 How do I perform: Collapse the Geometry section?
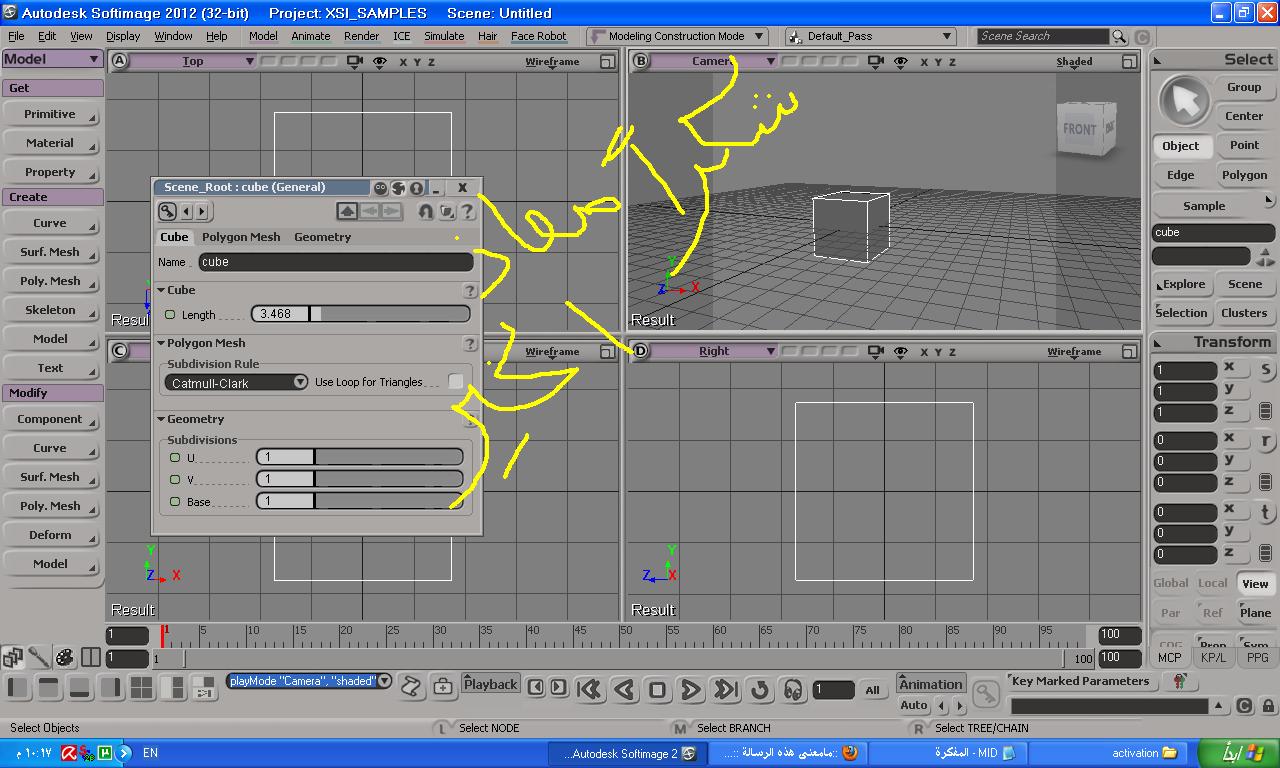click(161, 419)
